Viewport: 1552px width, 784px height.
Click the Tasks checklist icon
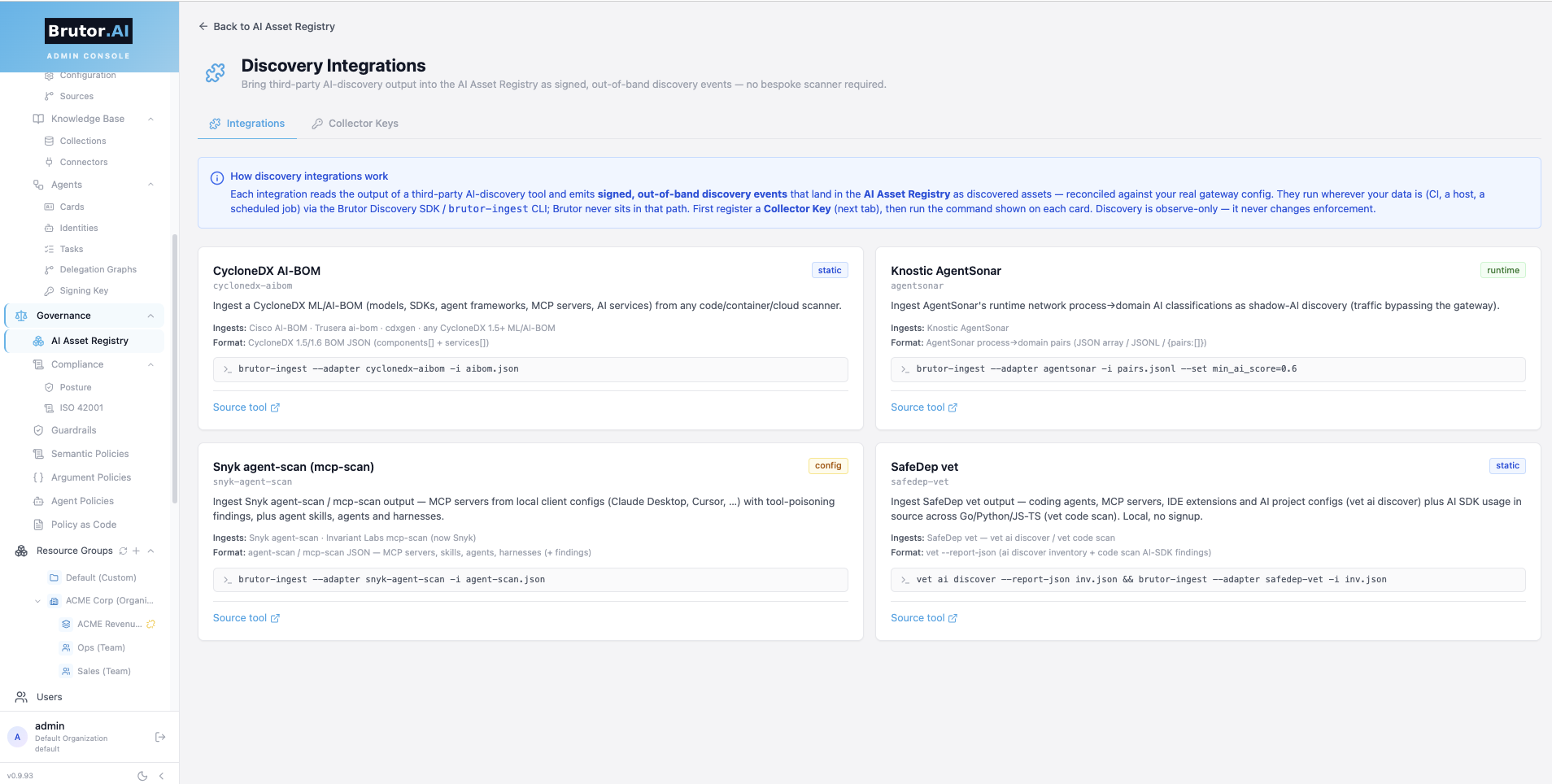[49, 249]
